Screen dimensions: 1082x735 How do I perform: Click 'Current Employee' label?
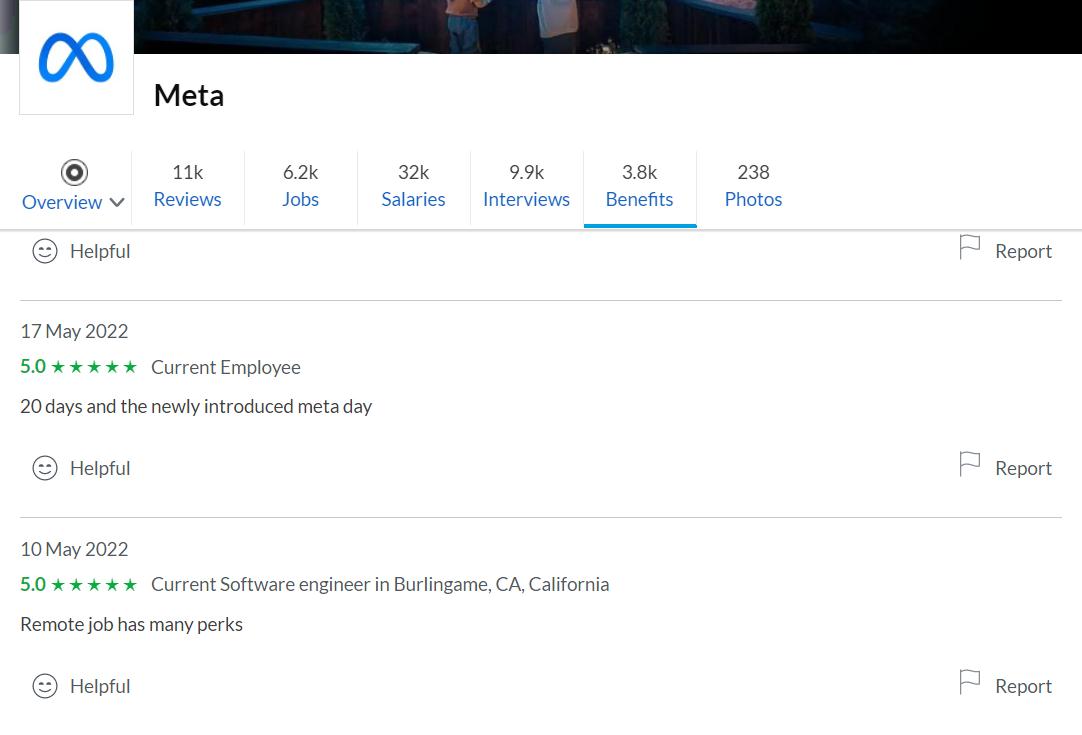coord(226,367)
